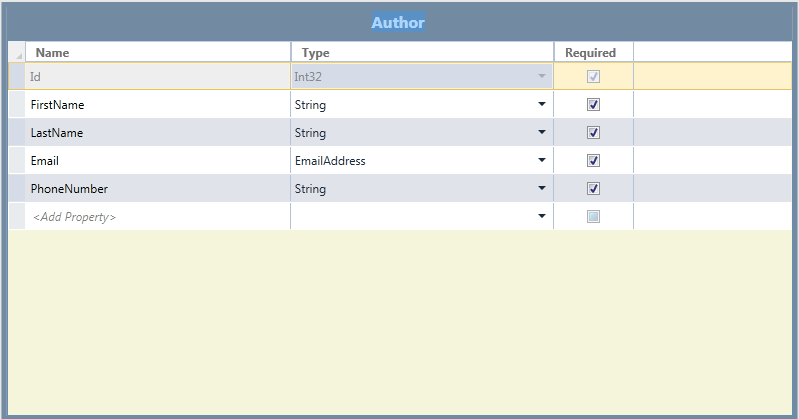Toggle Required checkbox for Email row
Screen dimensions: 799x419
(x=593, y=160)
